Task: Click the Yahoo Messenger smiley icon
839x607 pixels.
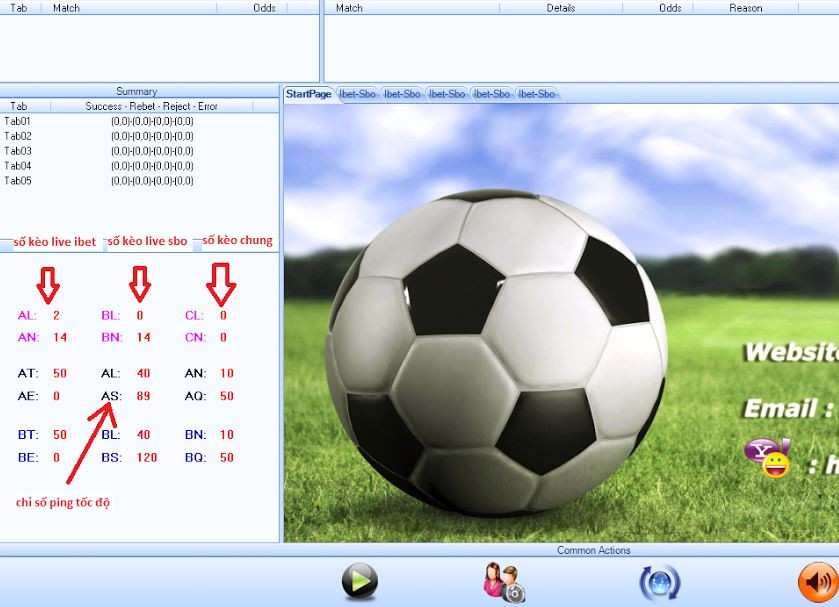Action: (767, 458)
